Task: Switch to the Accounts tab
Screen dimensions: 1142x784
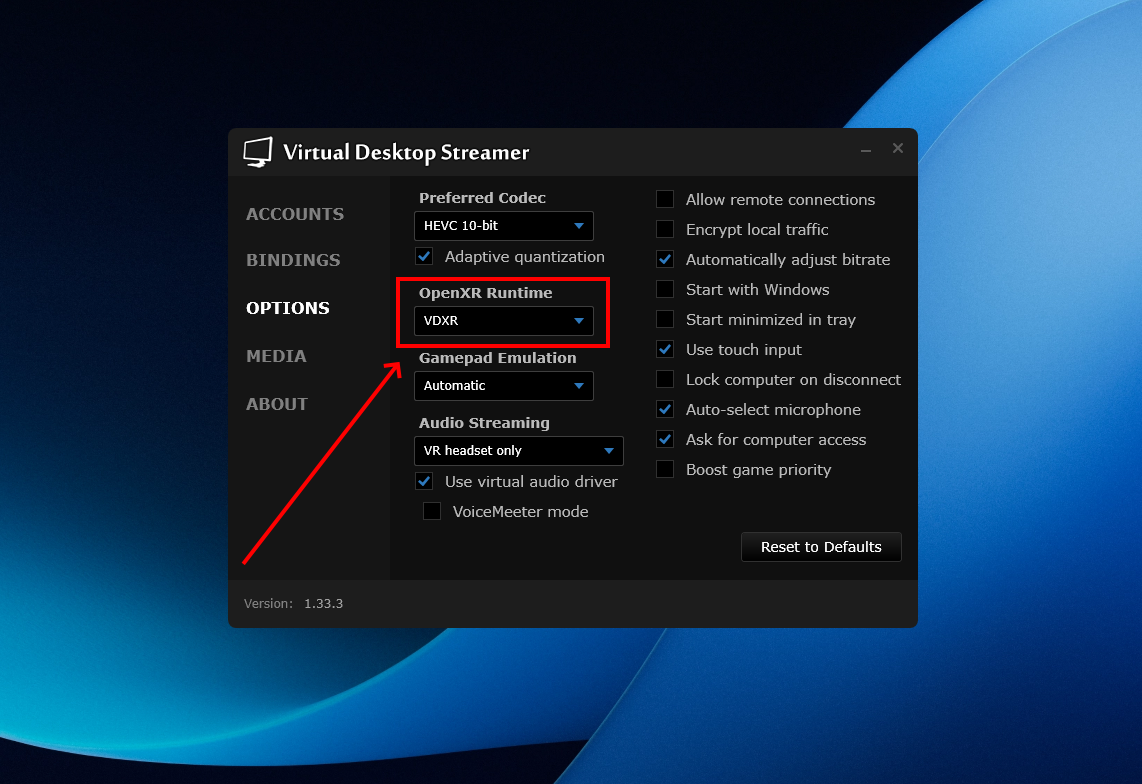Action: 295,214
